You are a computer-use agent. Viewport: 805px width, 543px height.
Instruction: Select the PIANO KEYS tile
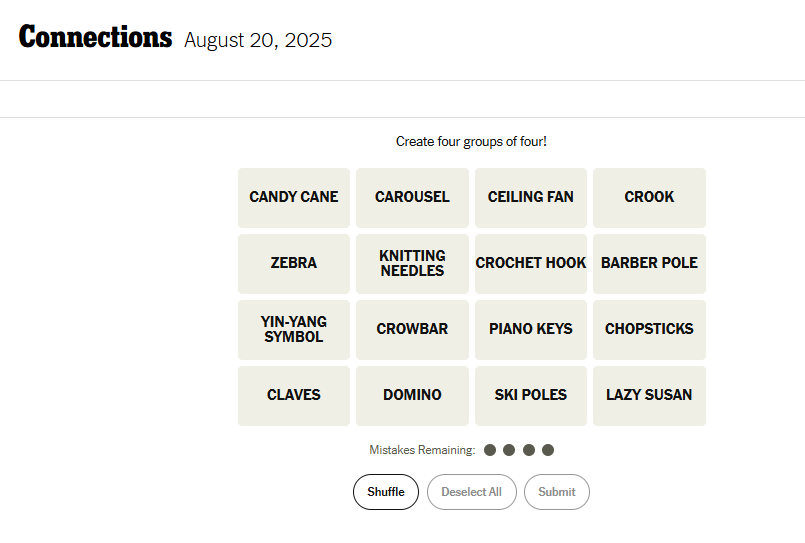[531, 329]
